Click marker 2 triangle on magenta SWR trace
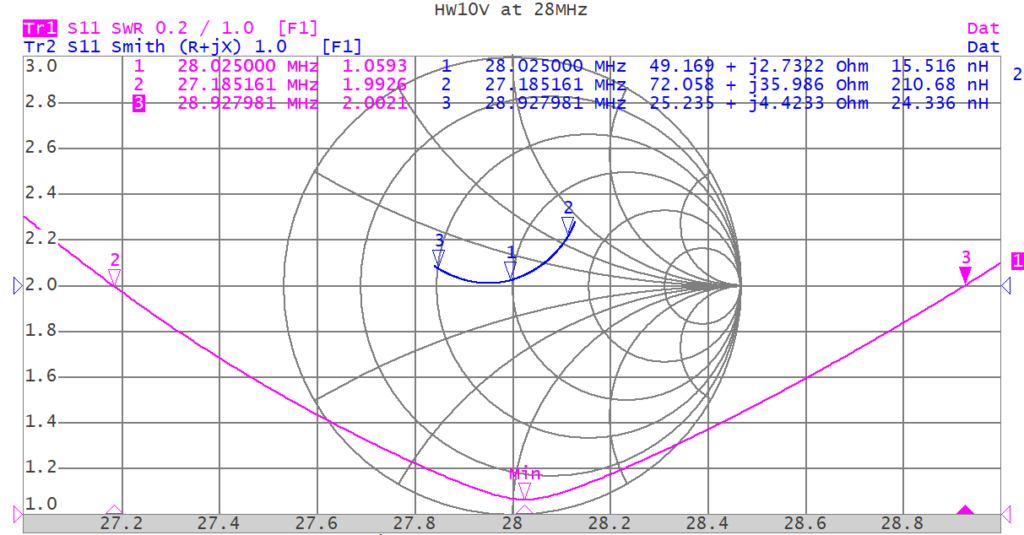The width and height of the screenshot is (1024, 535). click(115, 276)
